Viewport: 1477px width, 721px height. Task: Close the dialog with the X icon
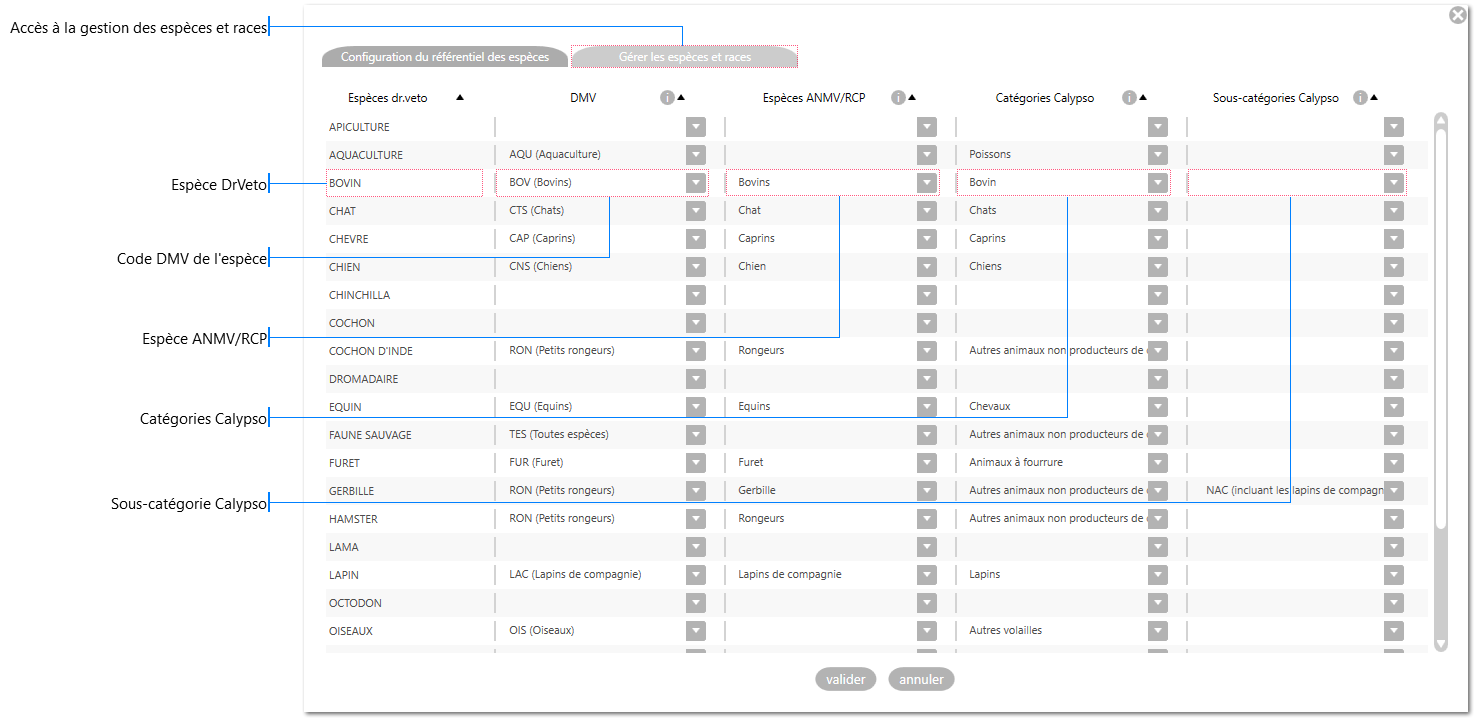(x=1458, y=15)
